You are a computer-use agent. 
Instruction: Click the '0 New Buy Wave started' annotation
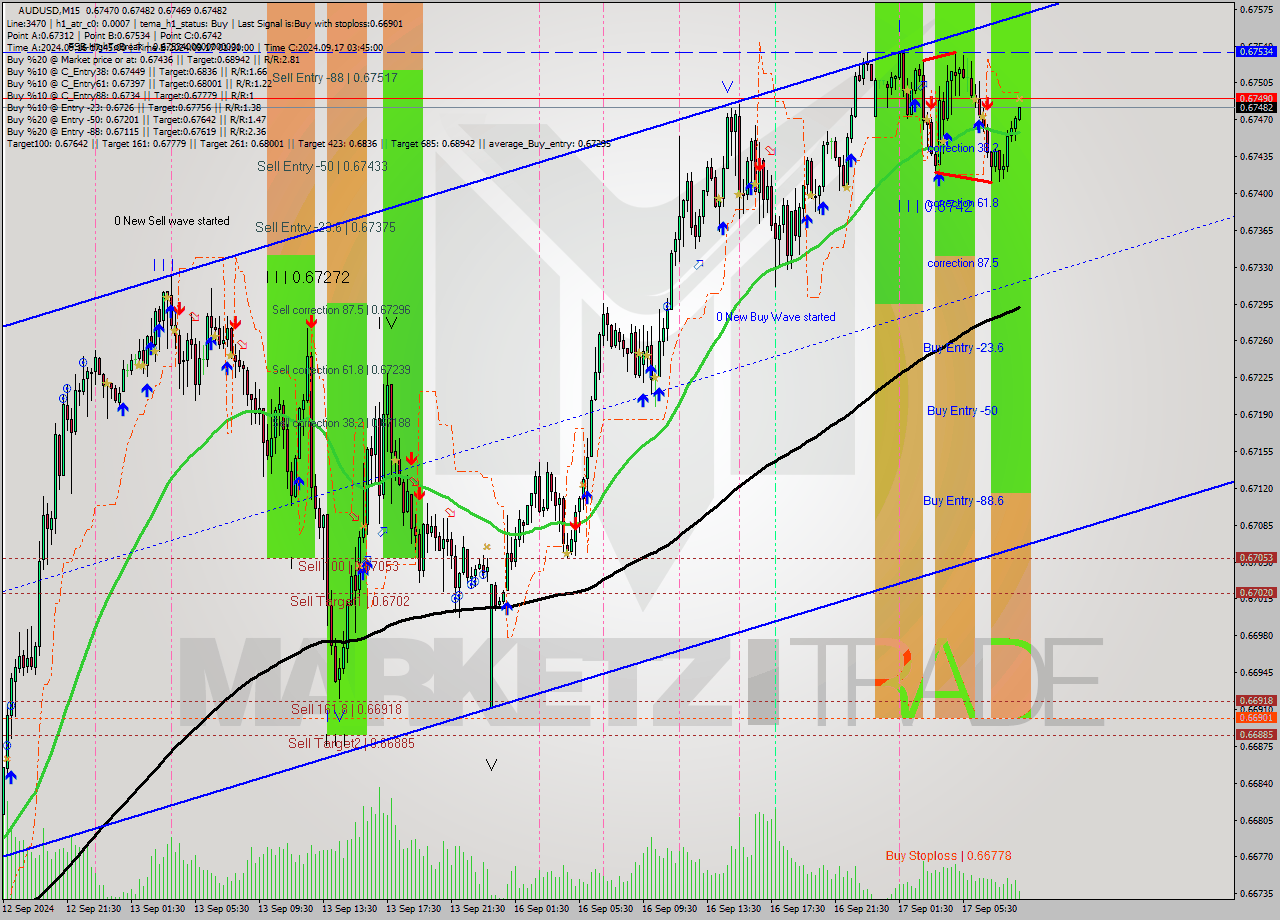click(x=776, y=317)
